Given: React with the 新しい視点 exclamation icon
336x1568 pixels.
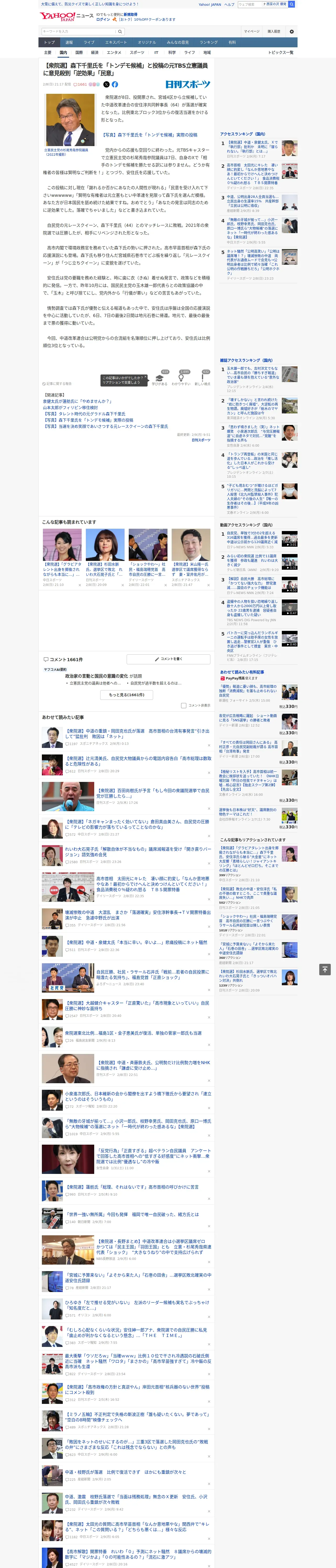Looking at the screenshot, I should [203, 378].
